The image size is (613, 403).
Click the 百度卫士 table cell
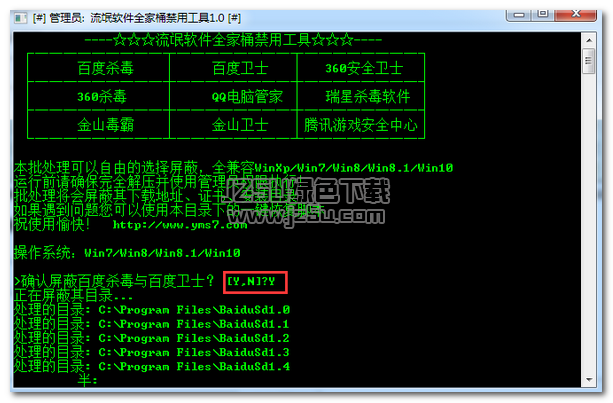pyautogui.click(x=233, y=68)
